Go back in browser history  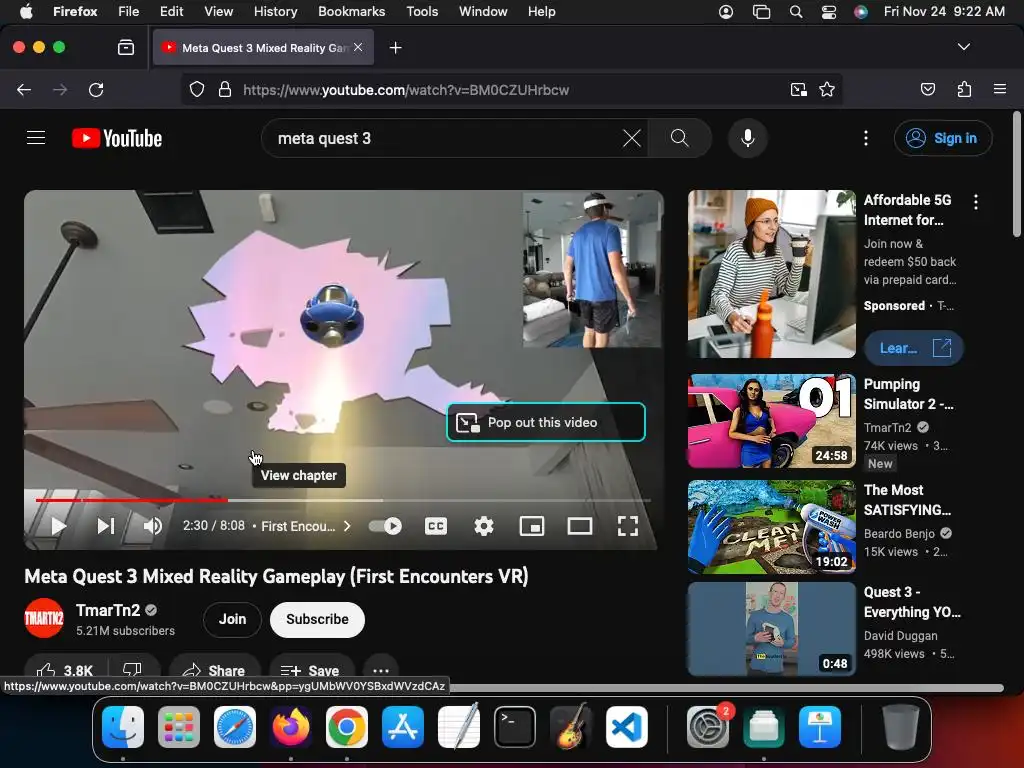[x=24, y=89]
